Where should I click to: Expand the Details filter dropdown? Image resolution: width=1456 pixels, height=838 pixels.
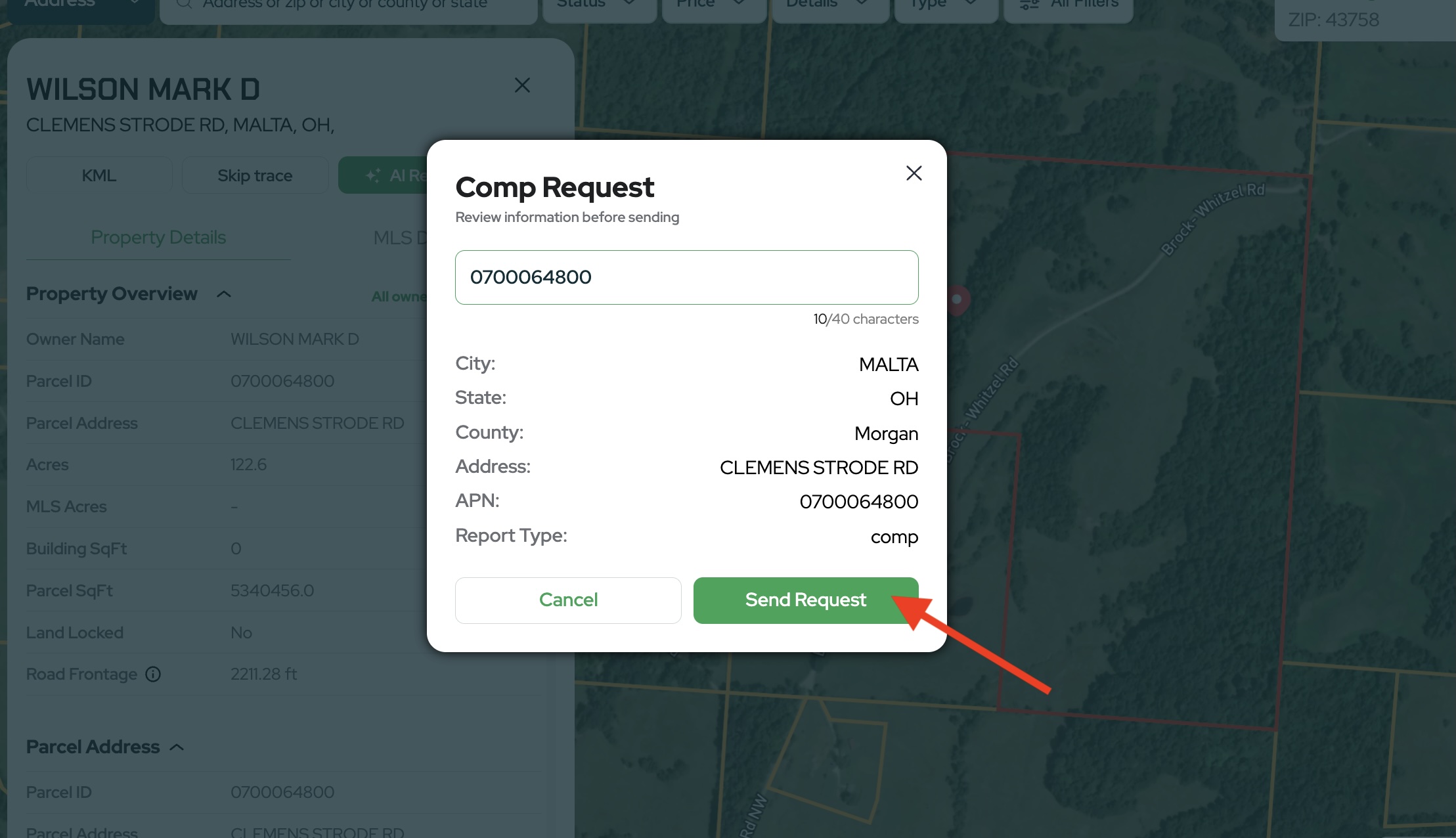click(830, 5)
